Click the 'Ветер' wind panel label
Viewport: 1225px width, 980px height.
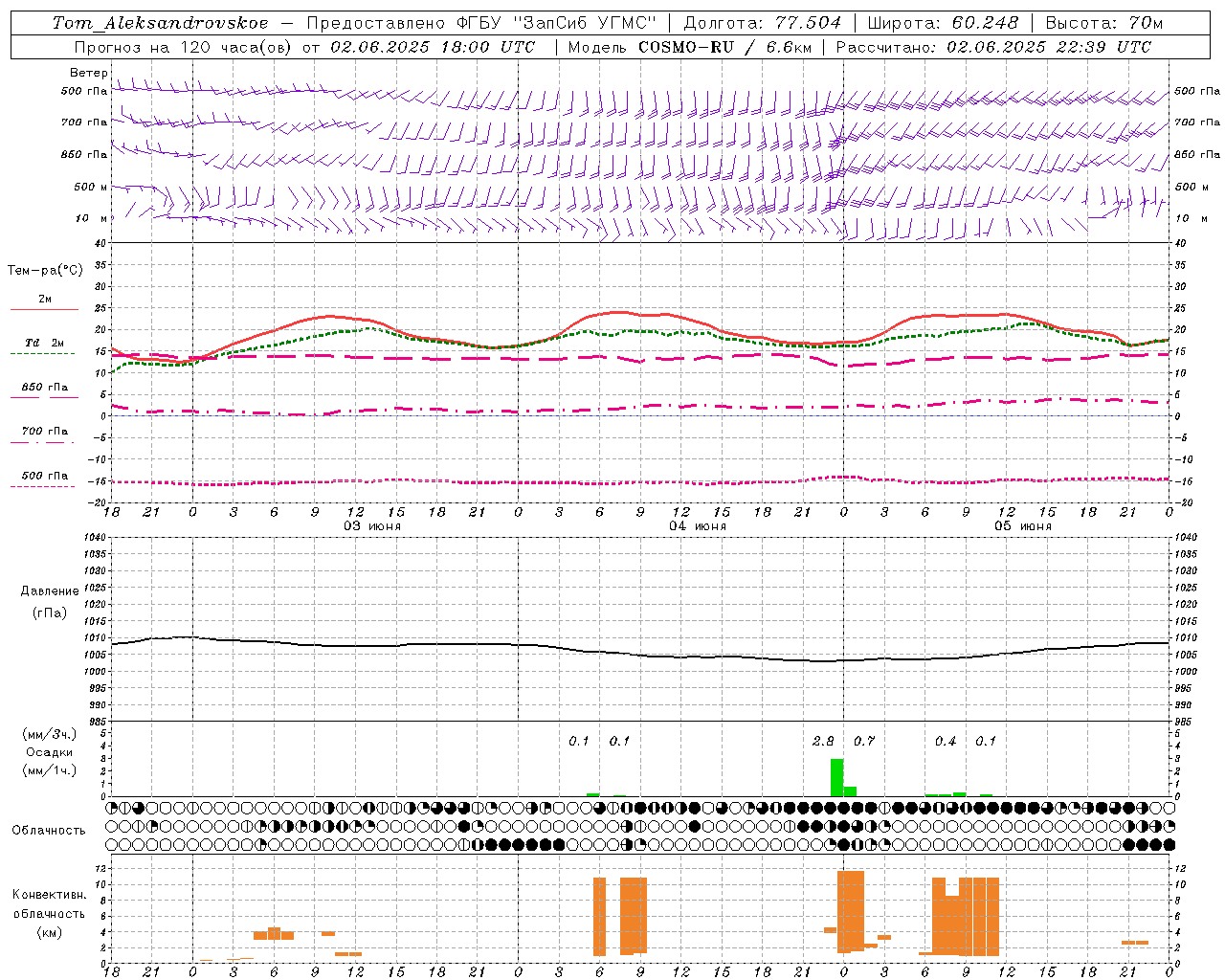click(88, 73)
